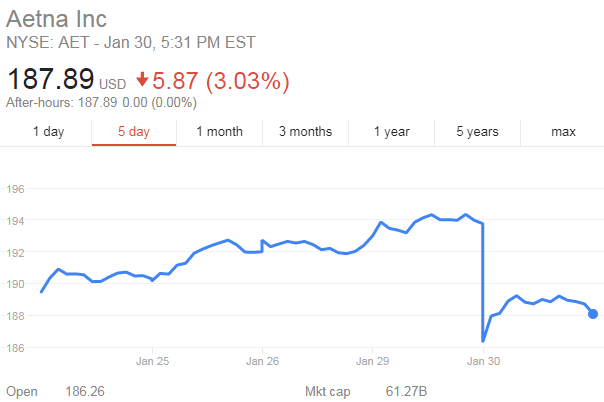Click the 187.89 stock price
This screenshot has height=402, width=604.
[51, 78]
